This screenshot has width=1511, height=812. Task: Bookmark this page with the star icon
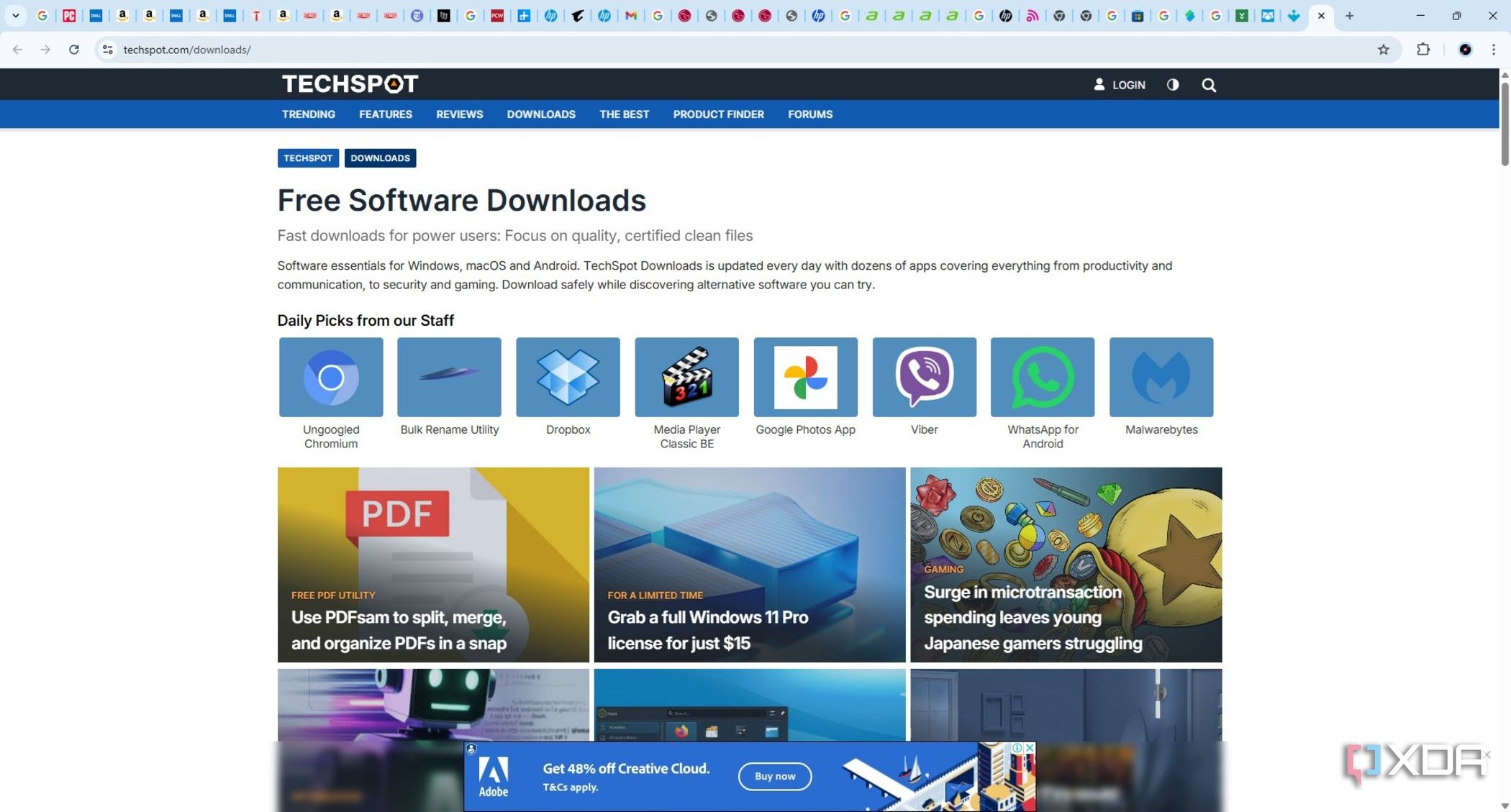coord(1383,50)
